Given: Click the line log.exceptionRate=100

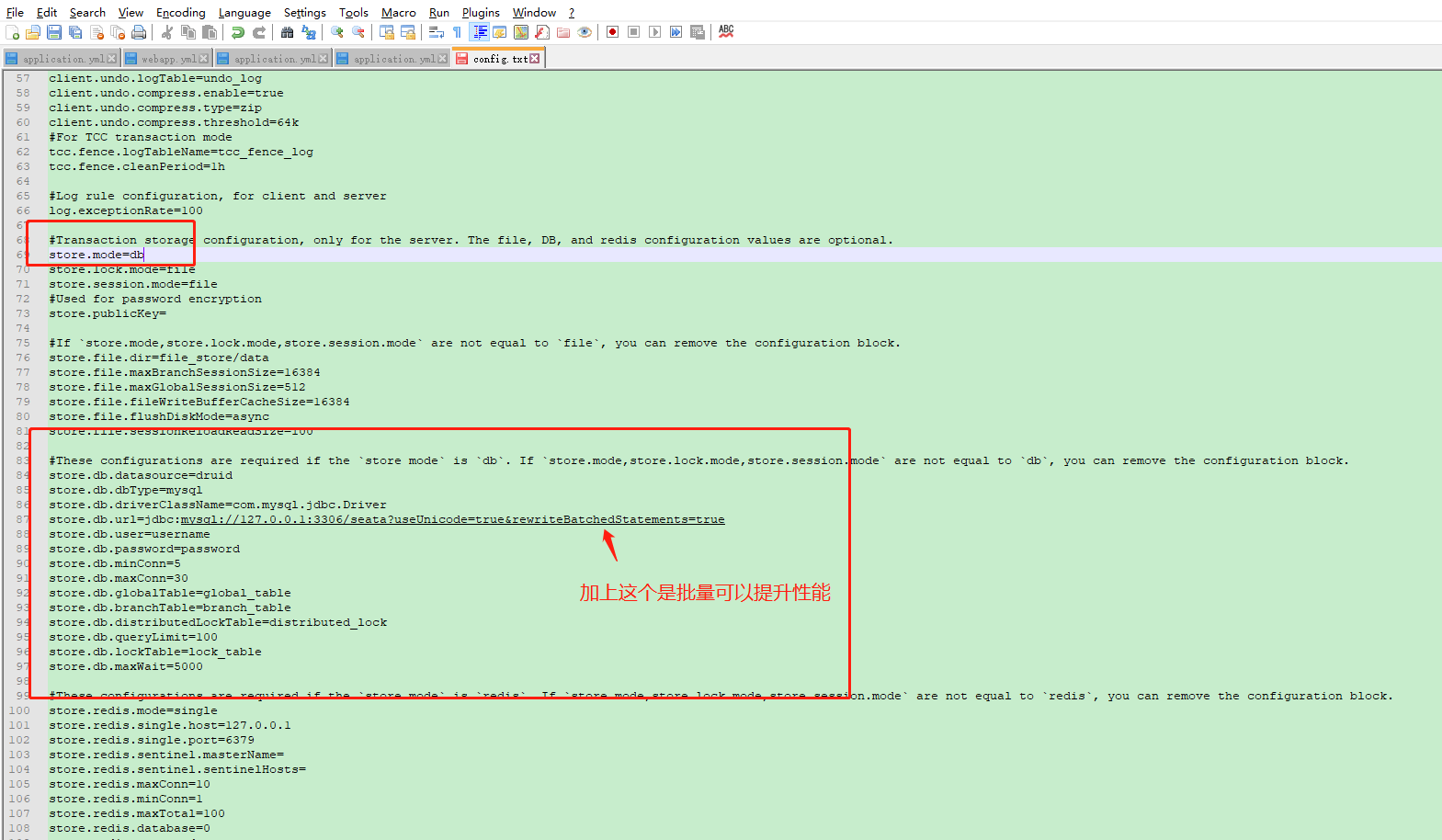Looking at the screenshot, I should pyautogui.click(x=126, y=210).
